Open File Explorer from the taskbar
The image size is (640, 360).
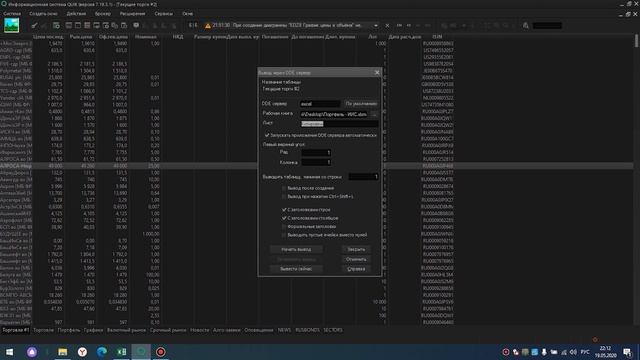click(62, 352)
